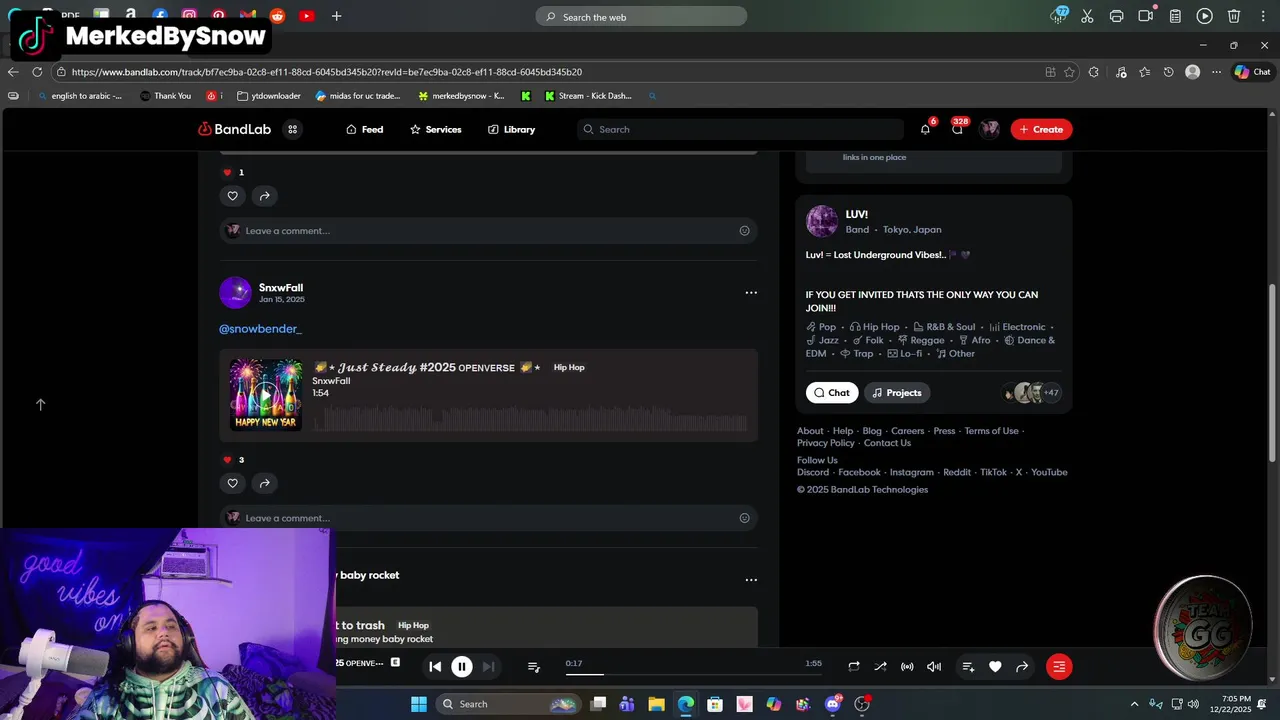Open the LUV! band page name
1280x720 pixels.
pos(857,214)
